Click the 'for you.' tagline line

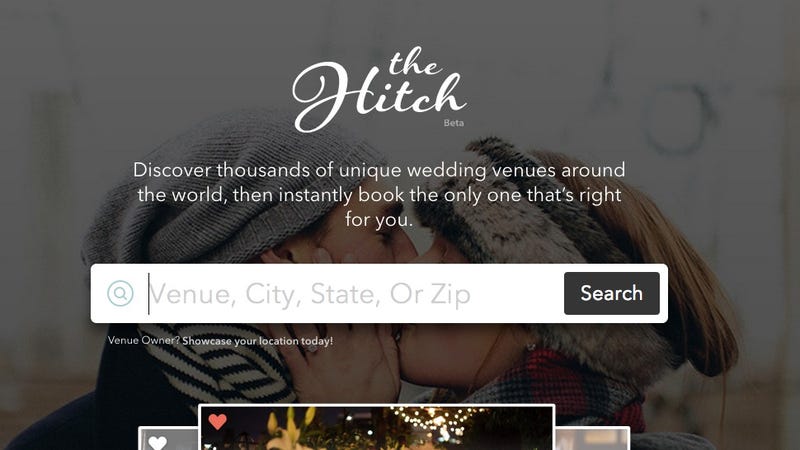[379, 219]
